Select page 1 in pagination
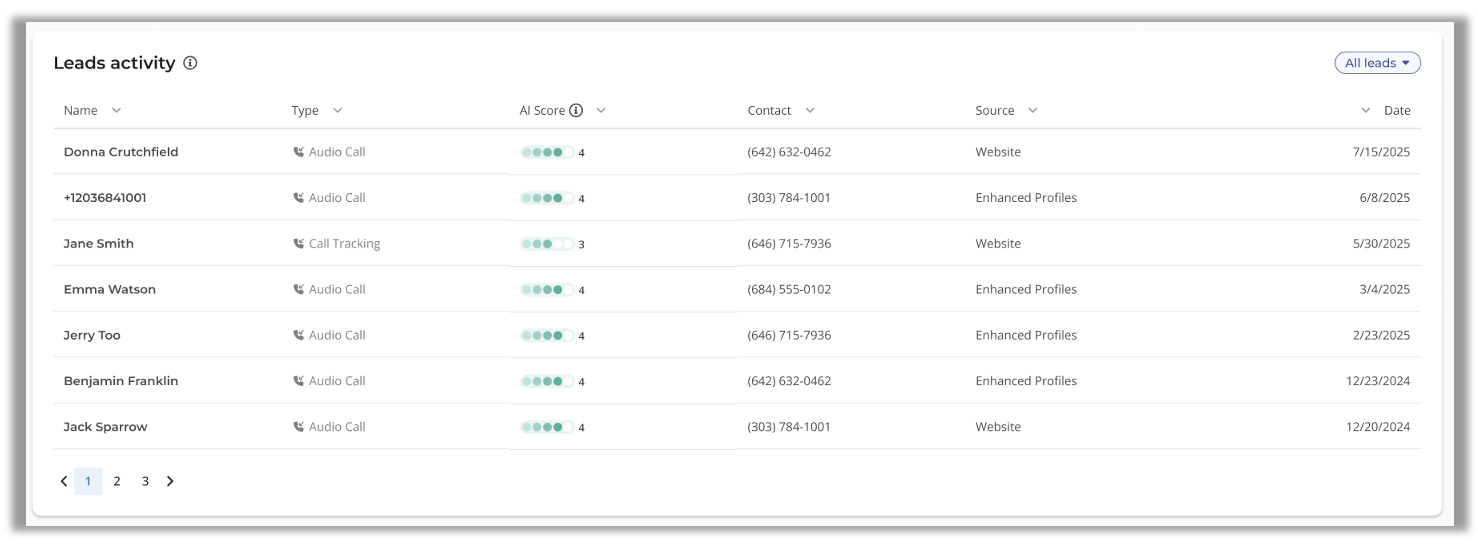 88,482
